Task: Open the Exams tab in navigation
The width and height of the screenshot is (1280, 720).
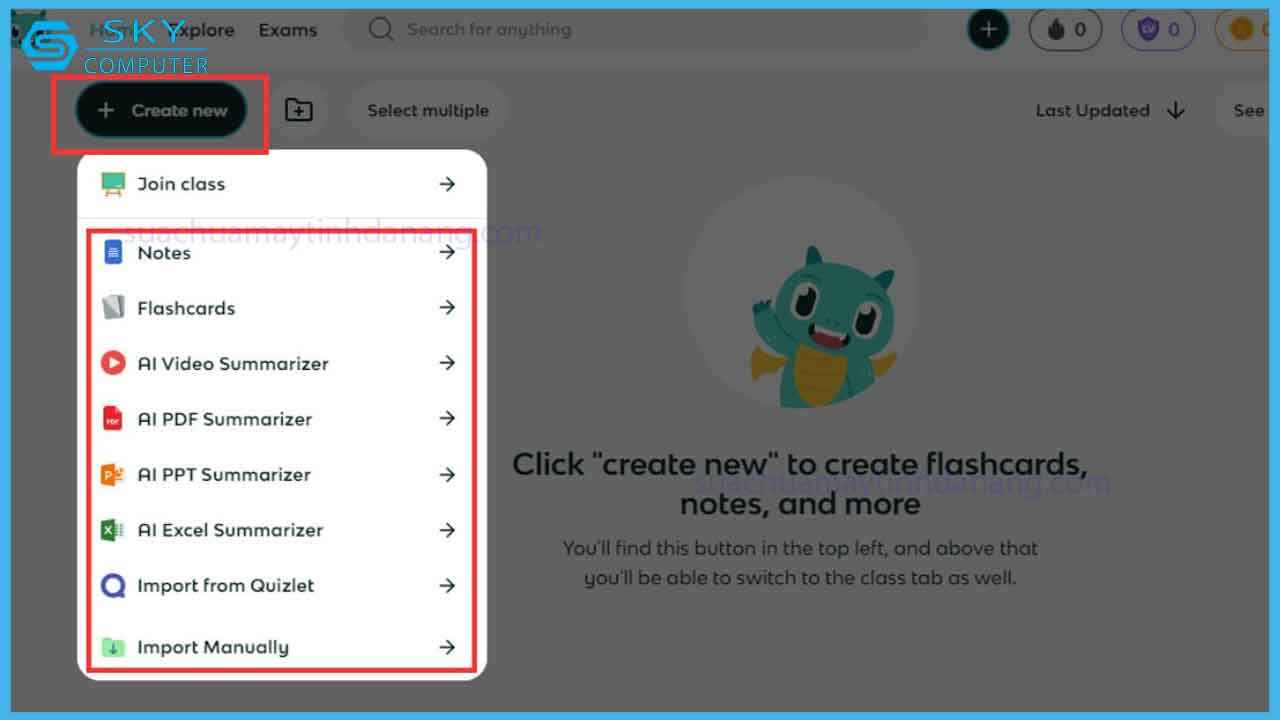Action: pyautogui.click(x=287, y=30)
